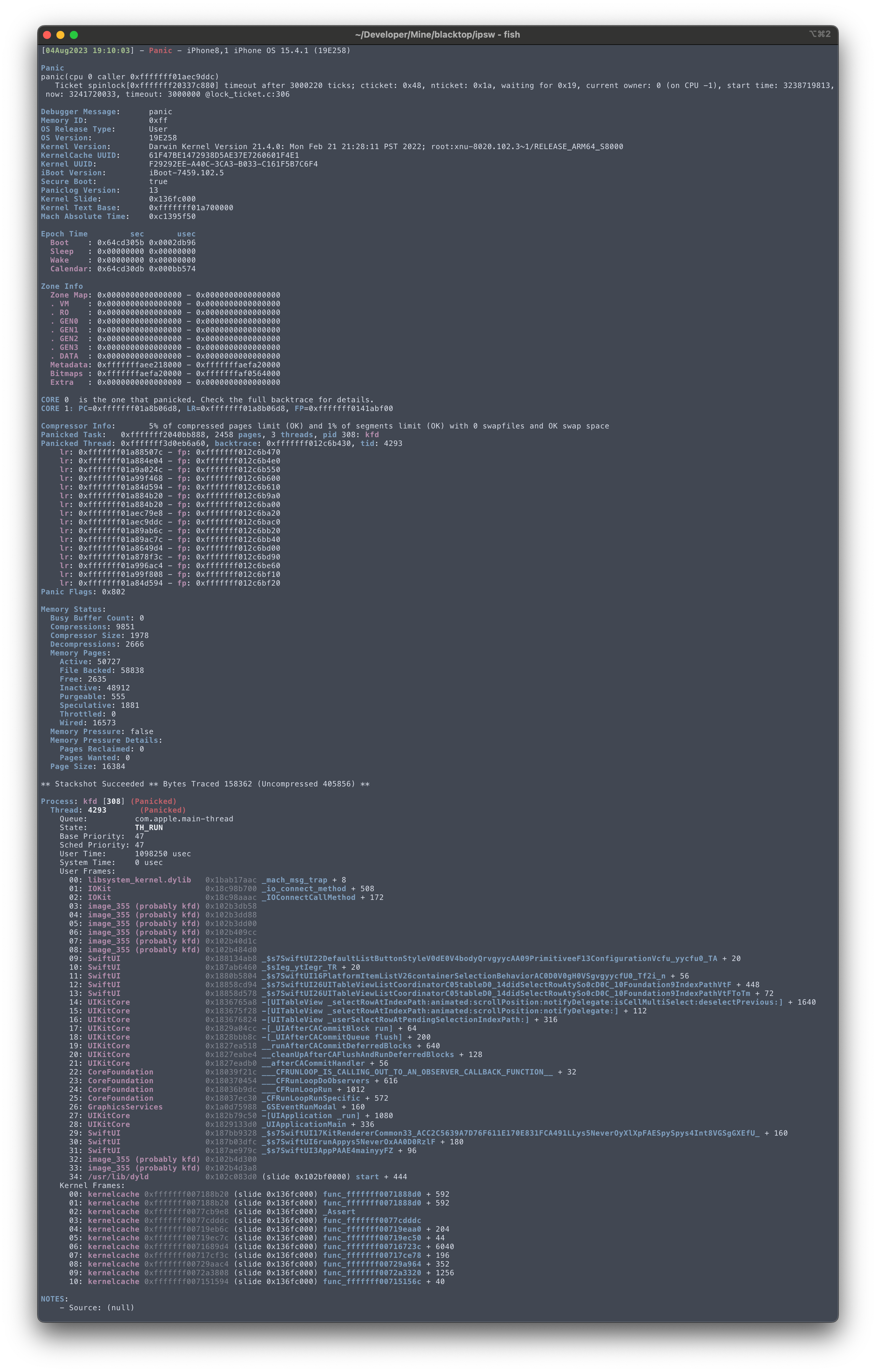Click the timestamp '[04Aug2023 19:10:03]'
876x1372 pixels.
click(x=88, y=51)
